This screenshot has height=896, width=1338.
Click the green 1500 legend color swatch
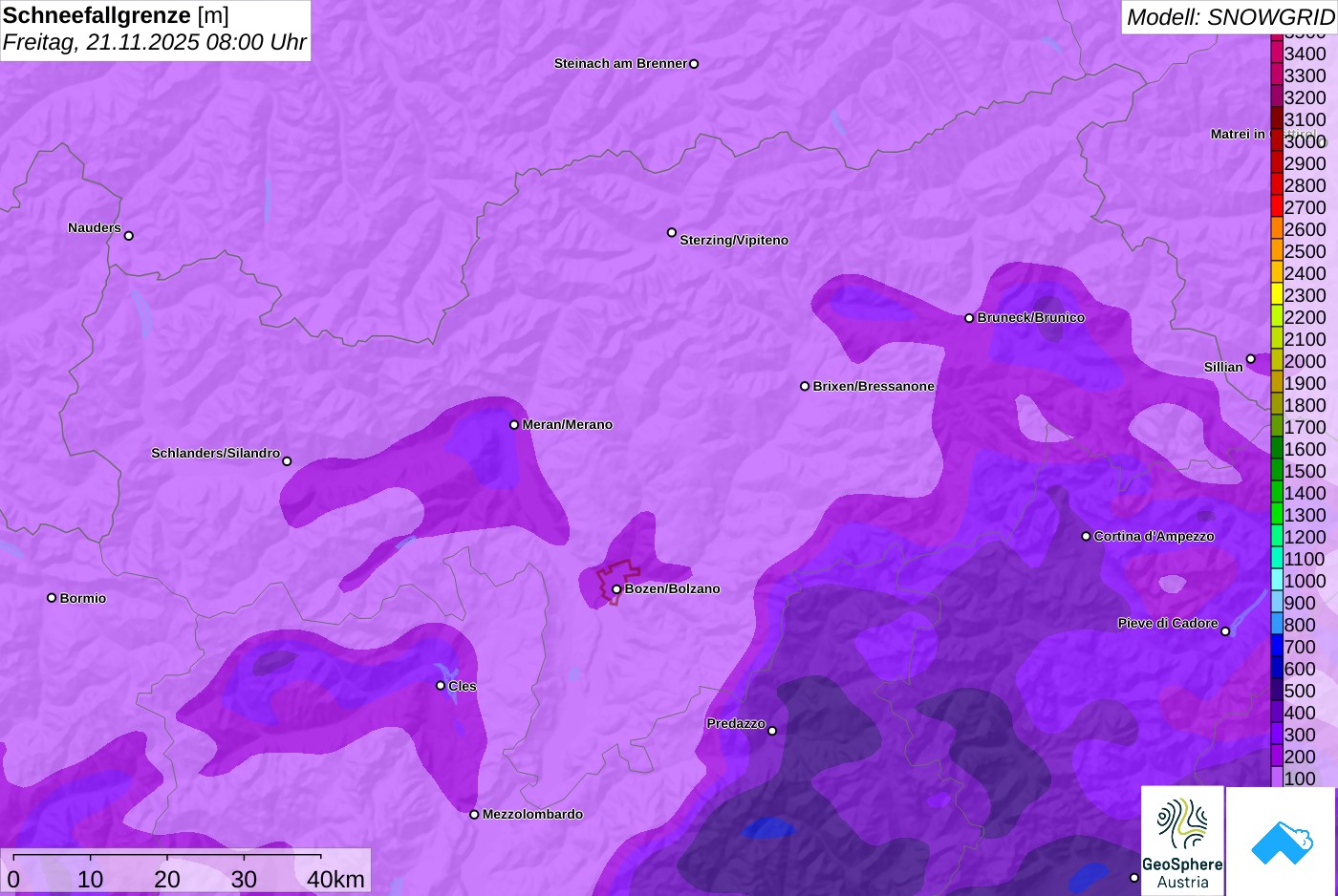point(1277,470)
